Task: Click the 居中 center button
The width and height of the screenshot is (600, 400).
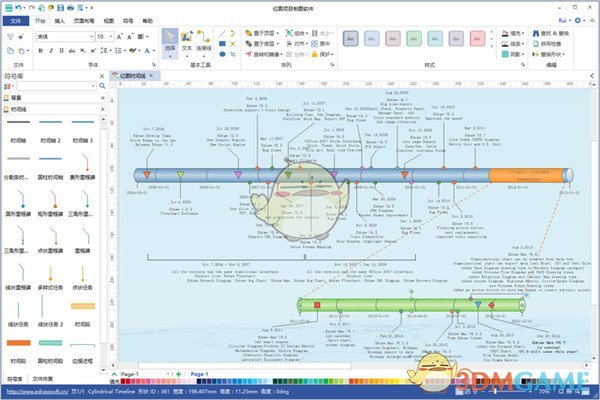Action: click(321, 44)
